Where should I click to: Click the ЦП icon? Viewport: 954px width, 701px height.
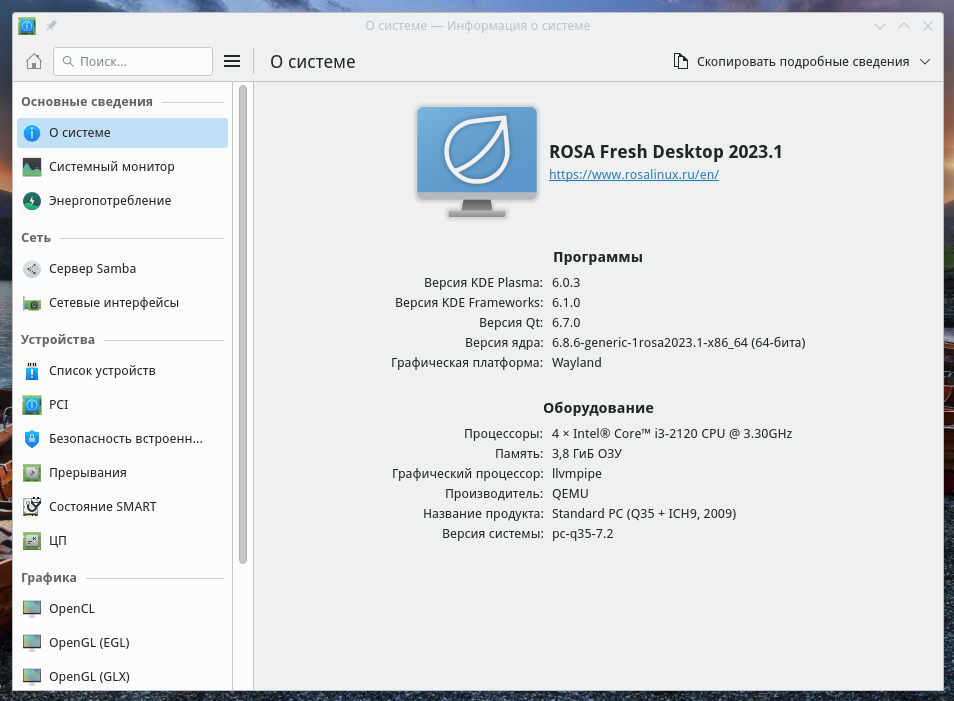[x=32, y=540]
